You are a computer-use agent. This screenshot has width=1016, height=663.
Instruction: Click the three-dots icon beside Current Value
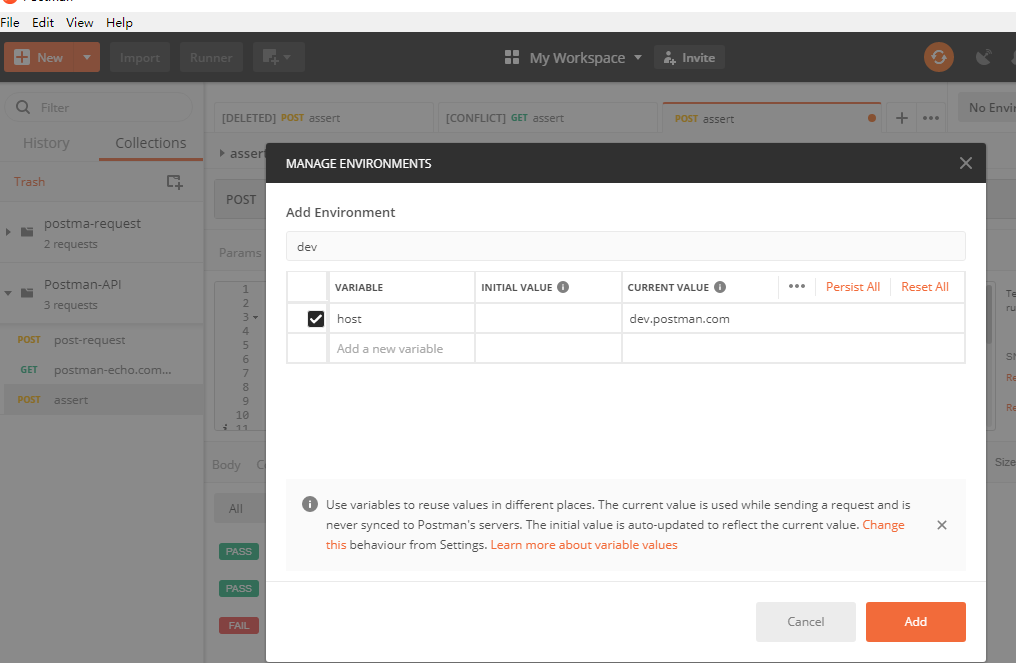[x=796, y=286]
